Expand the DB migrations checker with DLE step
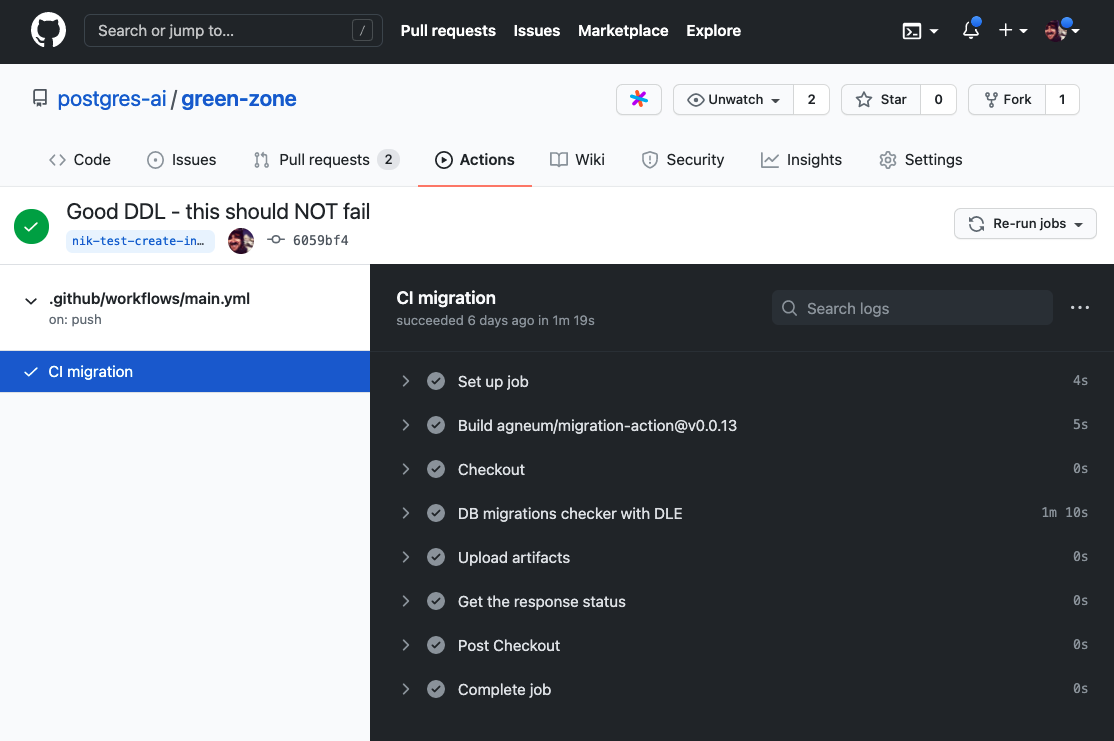Viewport: 1114px width, 741px height. [x=406, y=514]
